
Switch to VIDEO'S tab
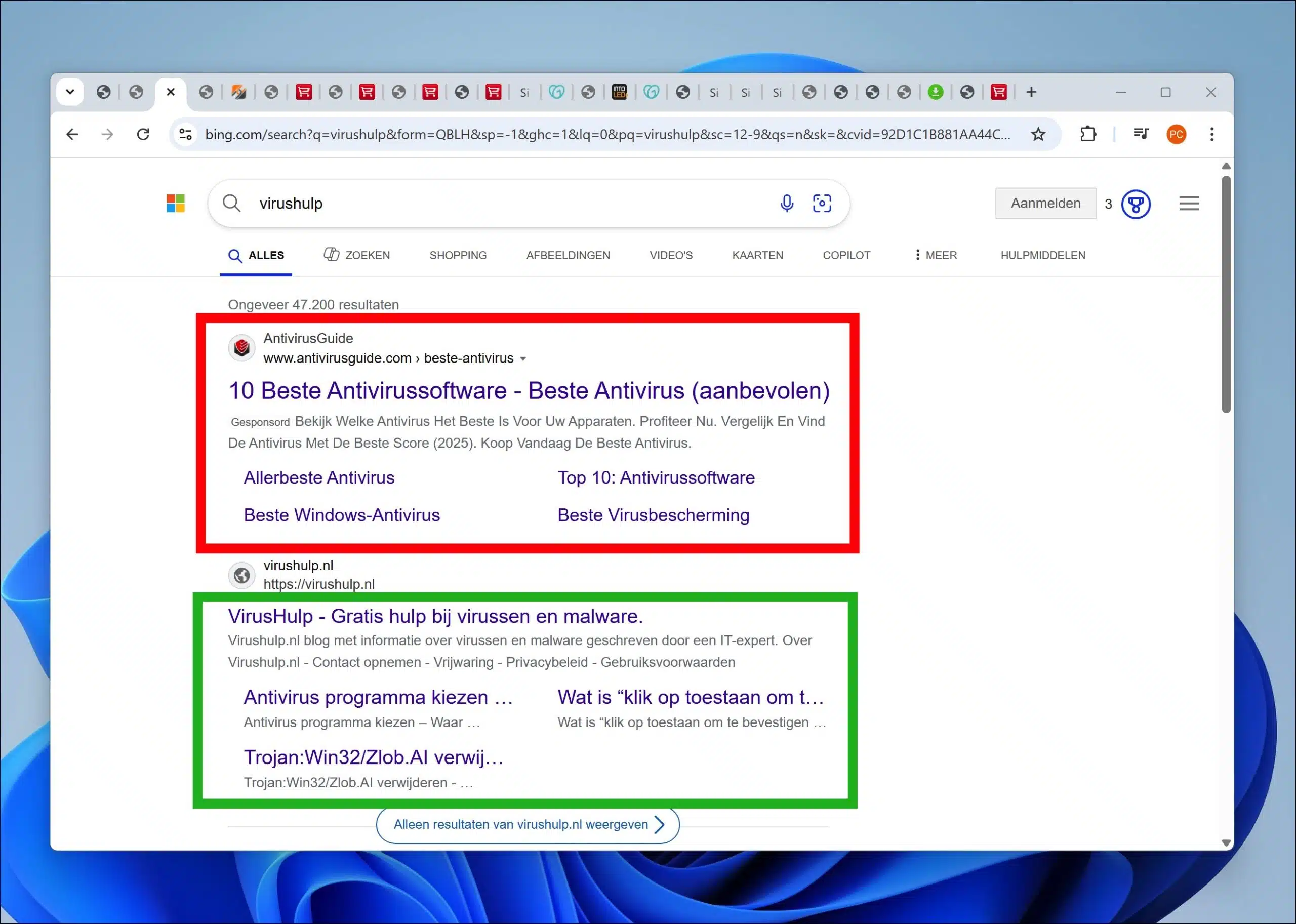coord(671,256)
